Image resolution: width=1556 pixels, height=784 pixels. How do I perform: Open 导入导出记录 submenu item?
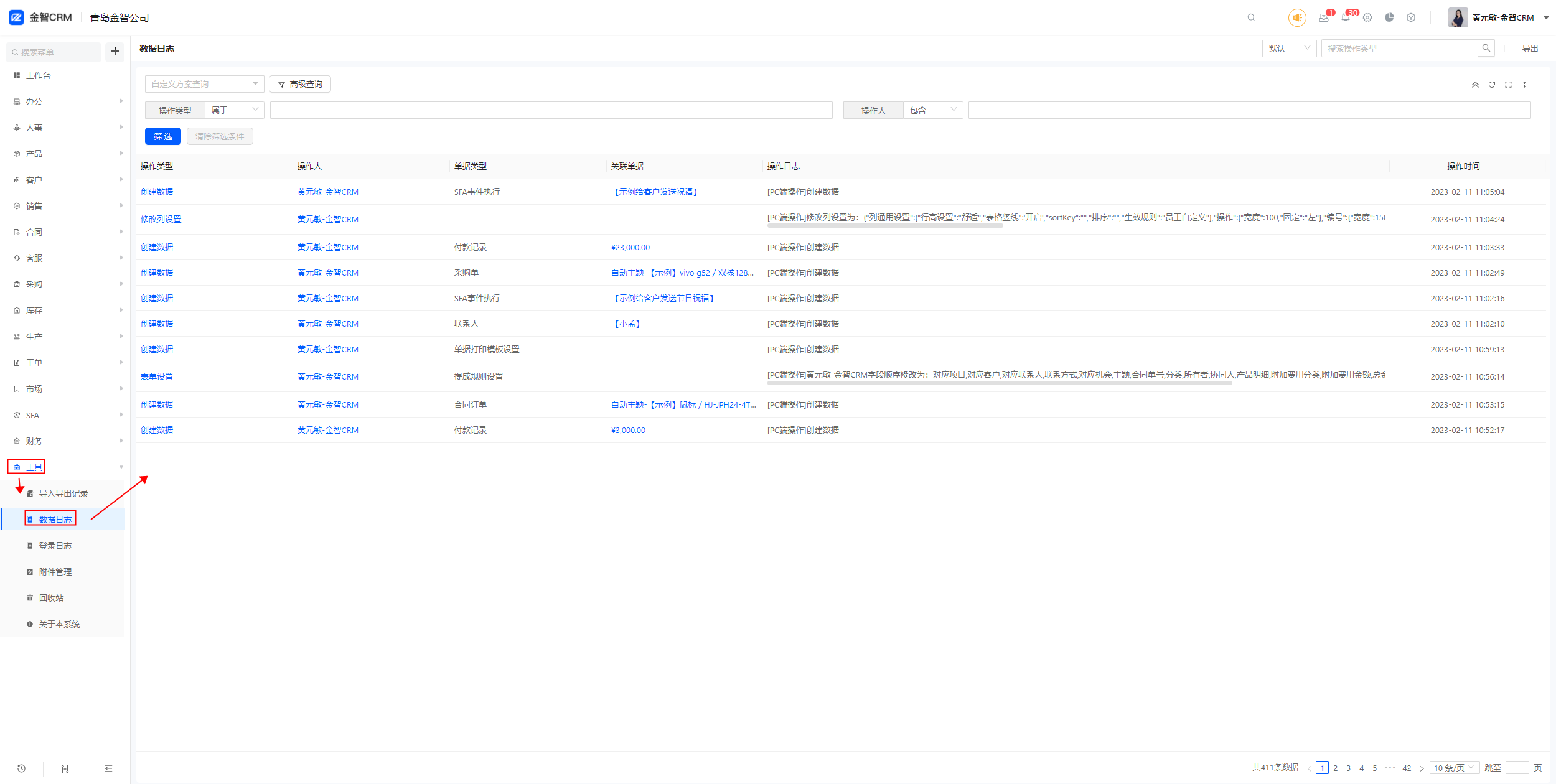[x=63, y=493]
